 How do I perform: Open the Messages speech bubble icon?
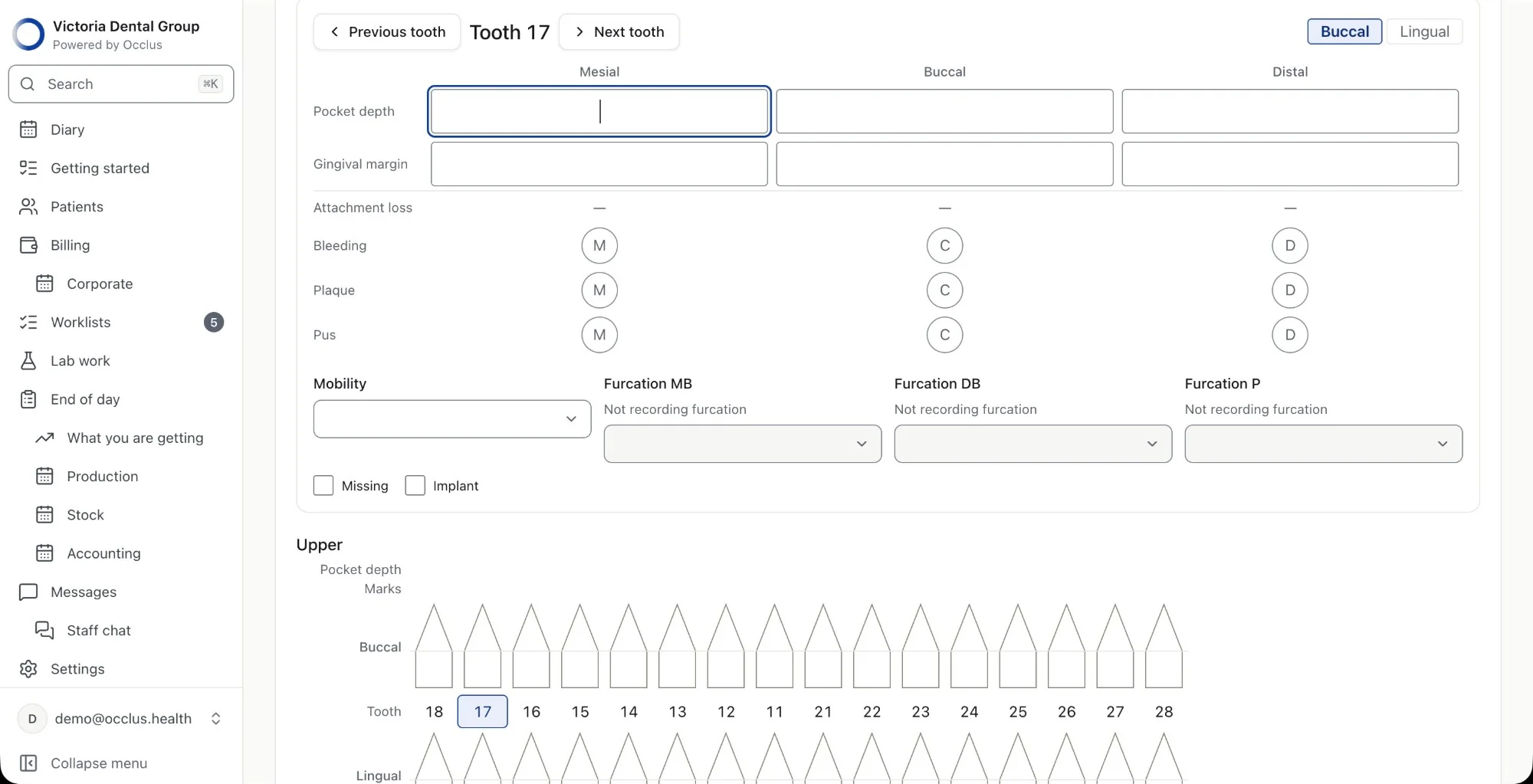tap(28, 592)
